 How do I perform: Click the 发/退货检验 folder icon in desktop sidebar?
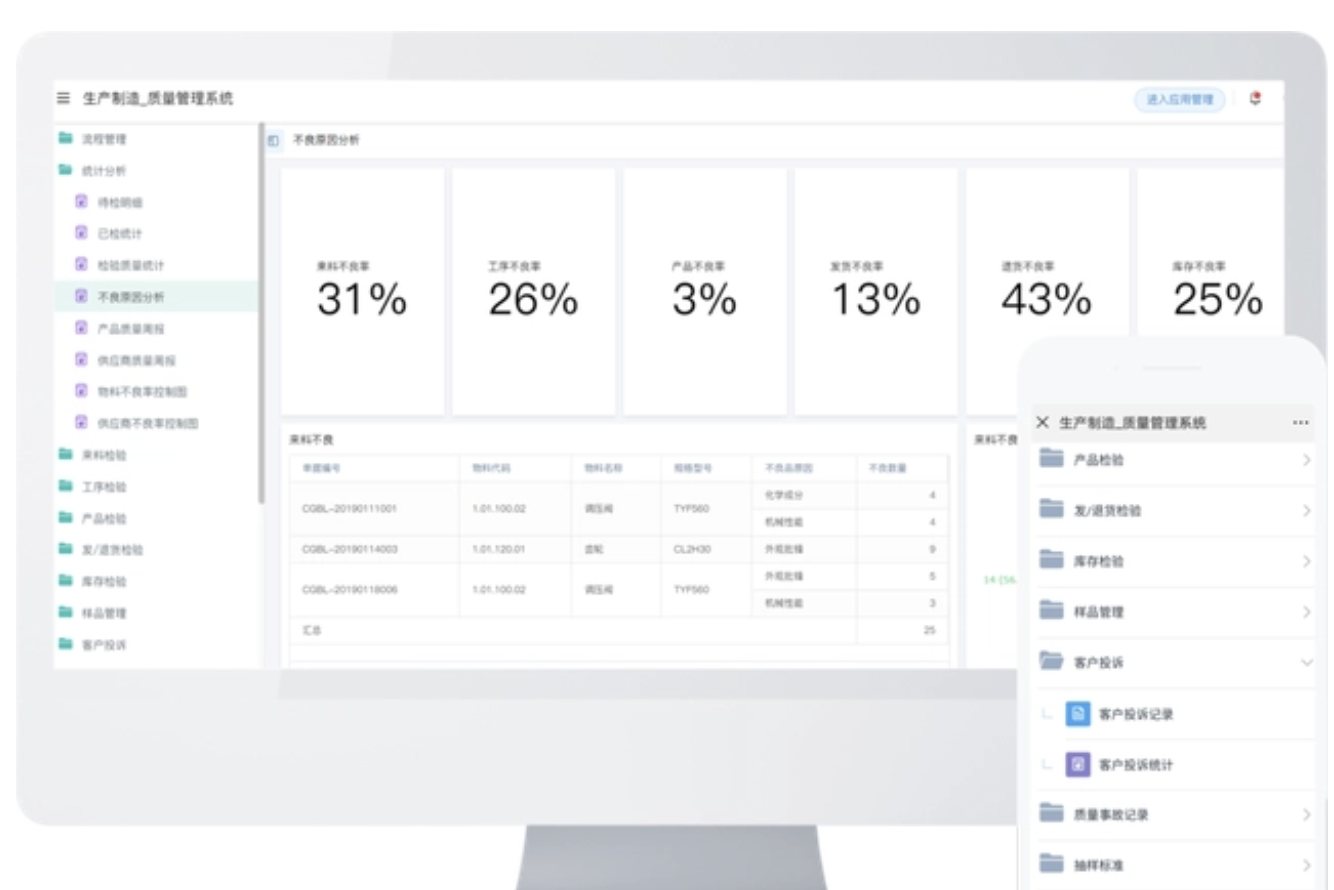(65, 549)
